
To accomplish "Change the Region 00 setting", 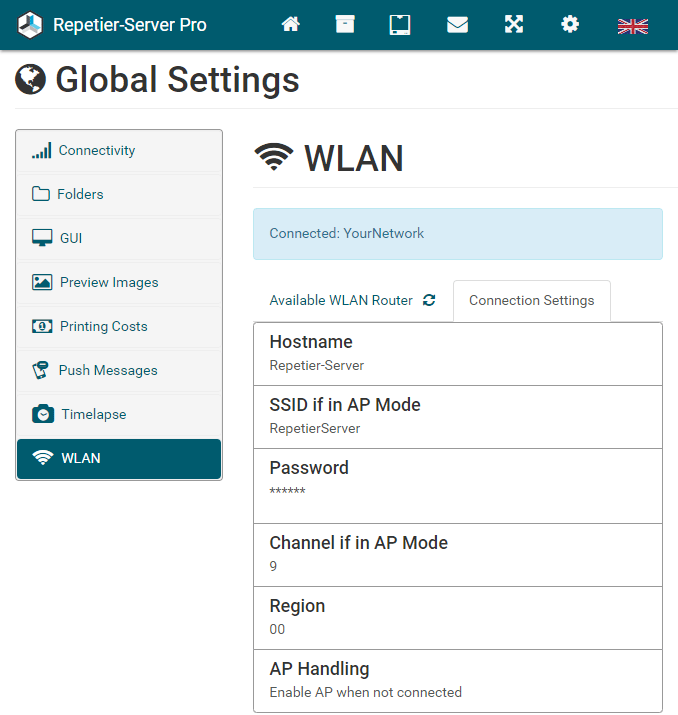I will point(458,618).
